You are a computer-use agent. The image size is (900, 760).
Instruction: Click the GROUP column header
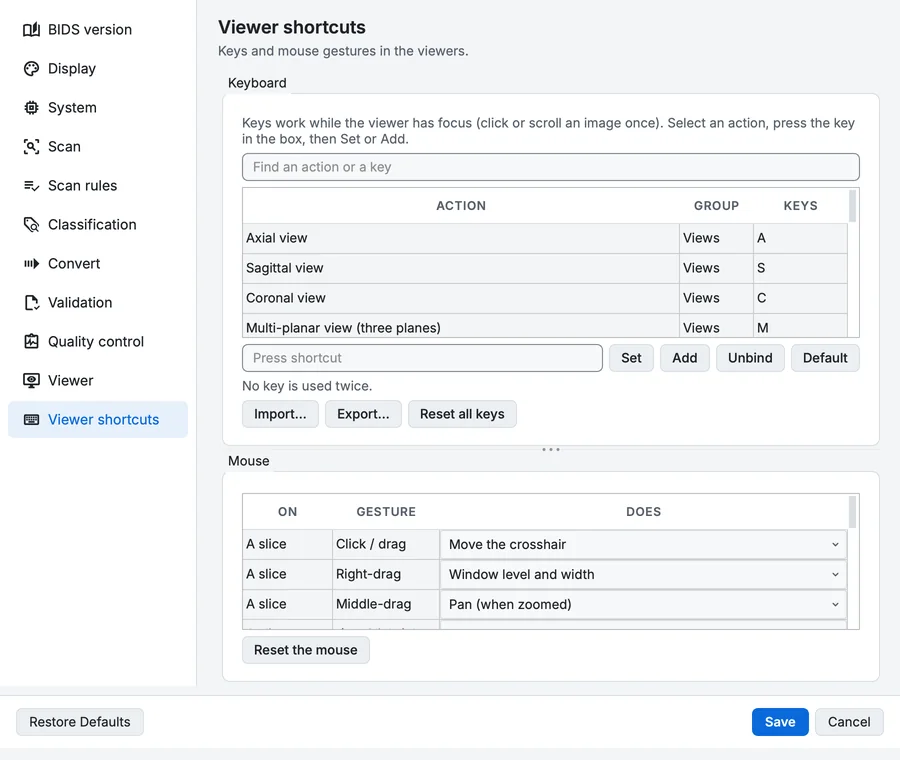(x=716, y=205)
